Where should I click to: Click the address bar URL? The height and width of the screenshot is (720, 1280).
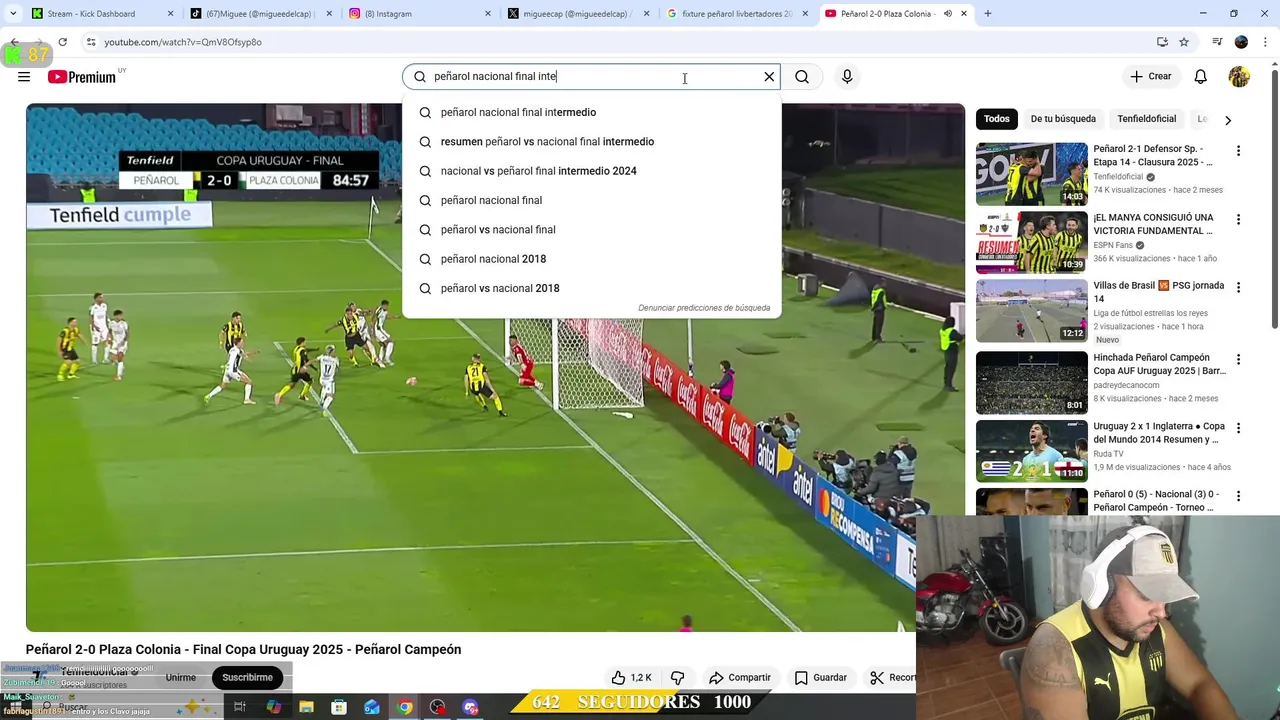(183, 42)
